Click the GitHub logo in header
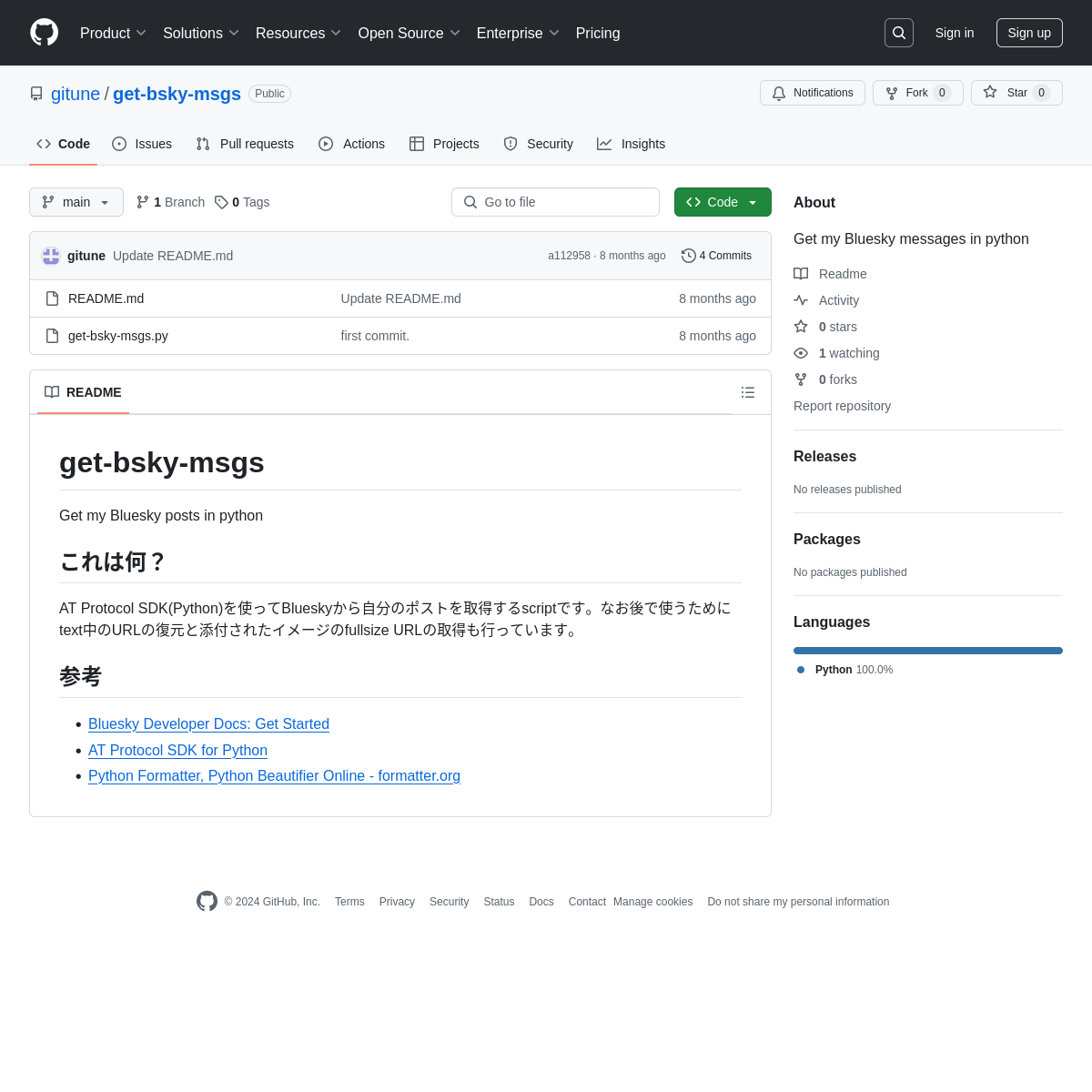Screen dimensions: 1092x1092 click(45, 33)
